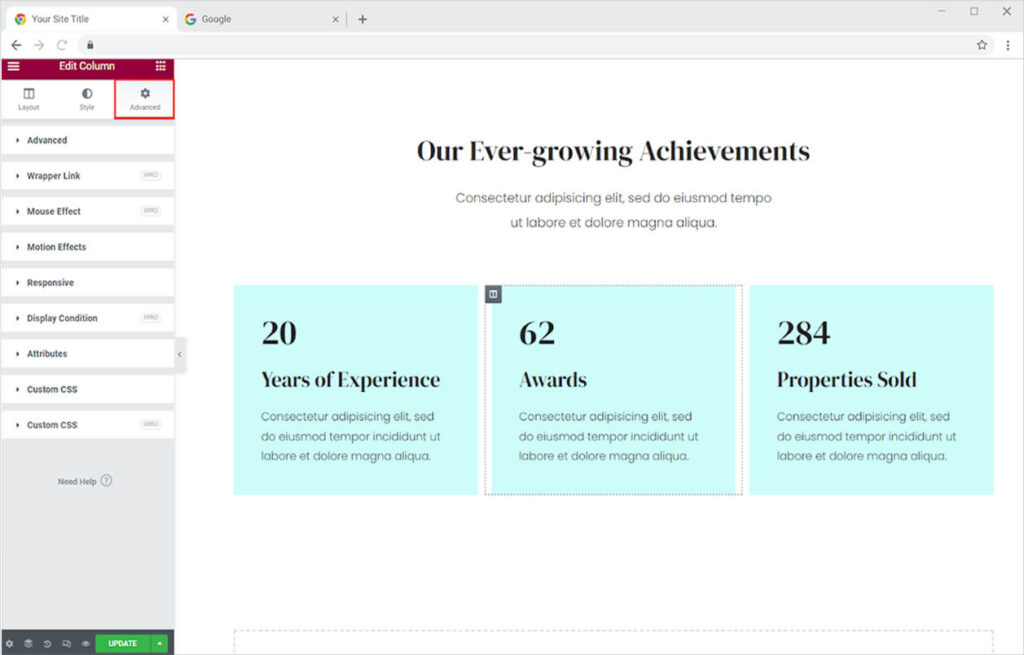Switch to the Style tab
1024x655 pixels.
87,99
